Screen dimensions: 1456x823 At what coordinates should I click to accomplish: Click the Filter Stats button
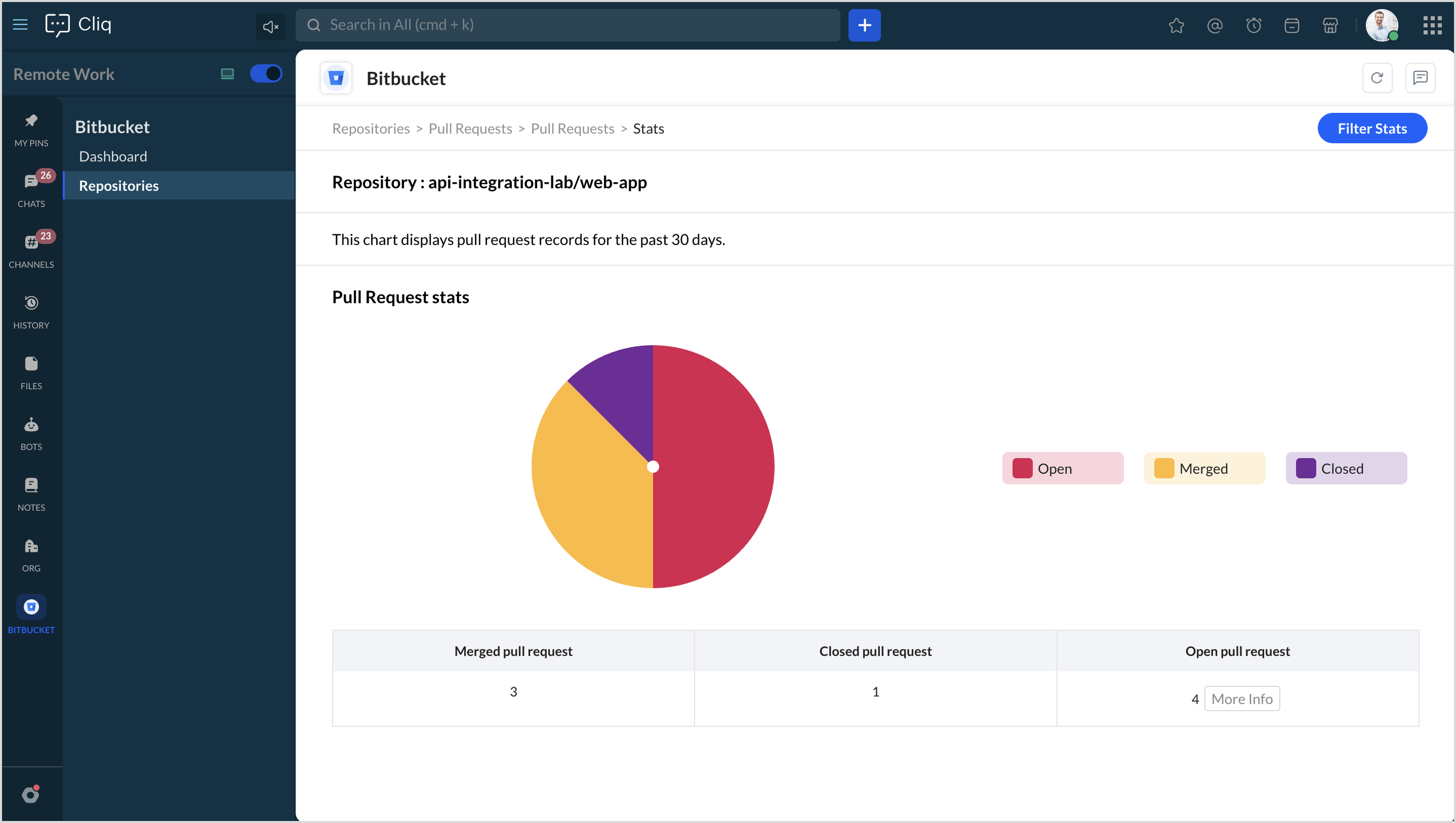tap(1372, 129)
